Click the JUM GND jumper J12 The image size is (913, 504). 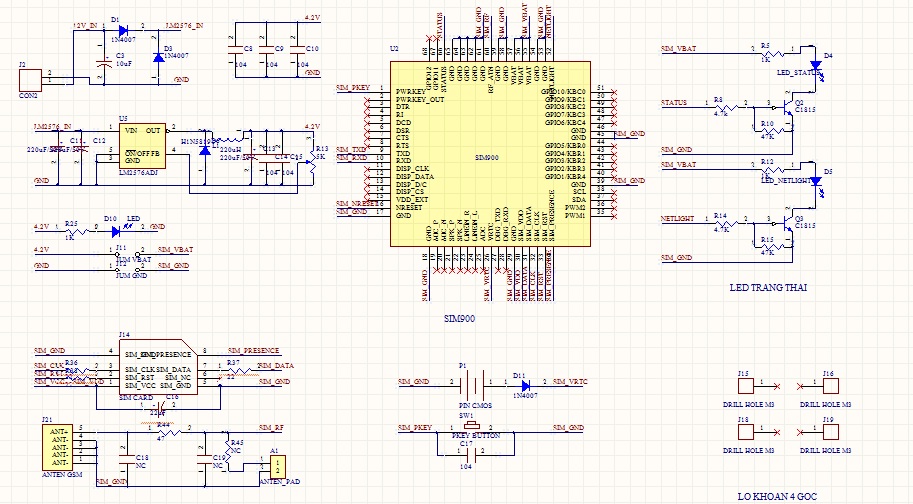point(128,270)
